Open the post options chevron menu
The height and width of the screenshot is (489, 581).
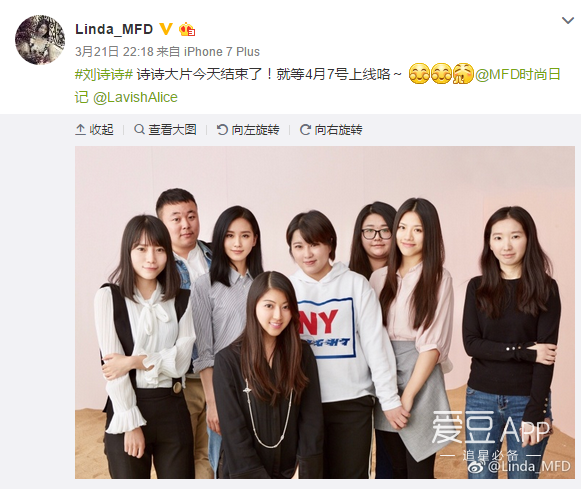(x=568, y=20)
